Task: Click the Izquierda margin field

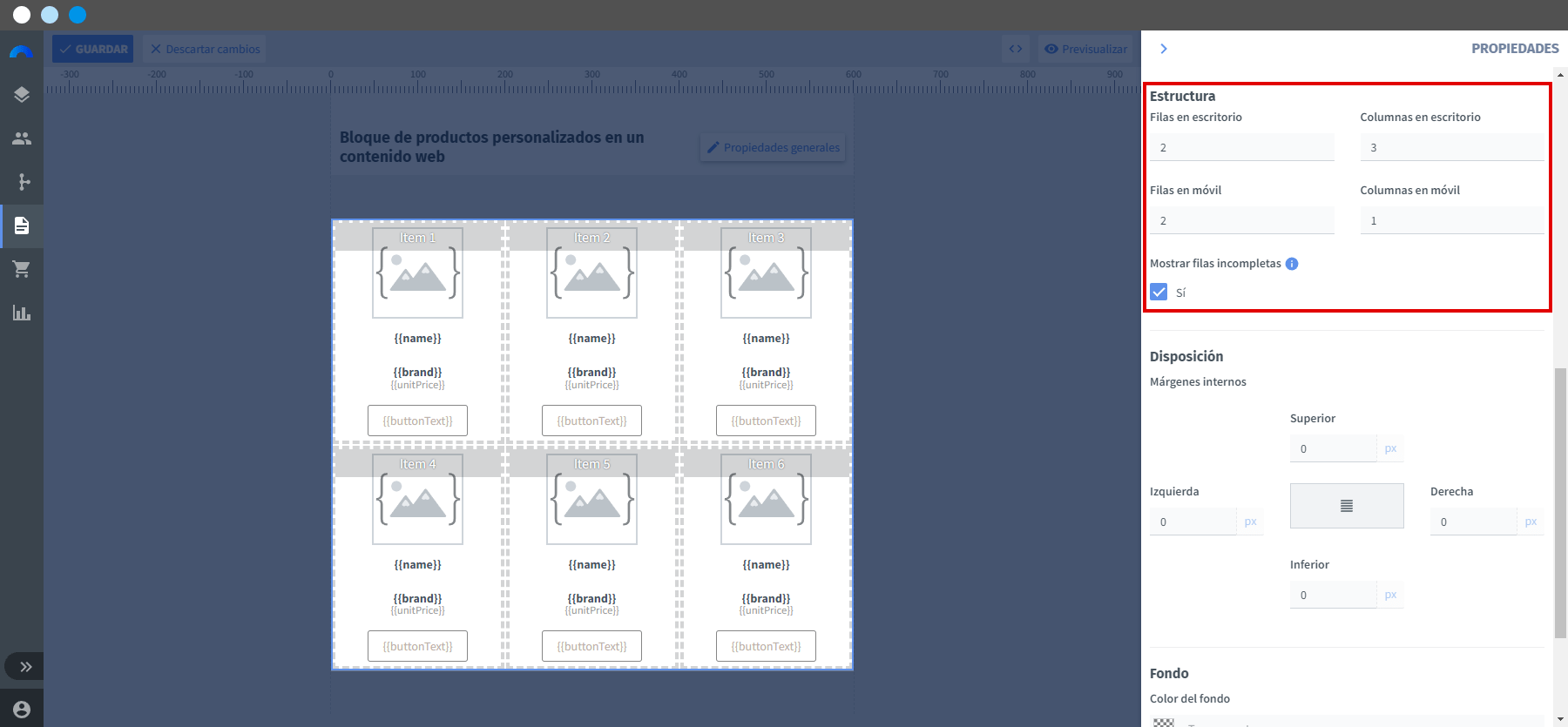Action: coord(1193,522)
